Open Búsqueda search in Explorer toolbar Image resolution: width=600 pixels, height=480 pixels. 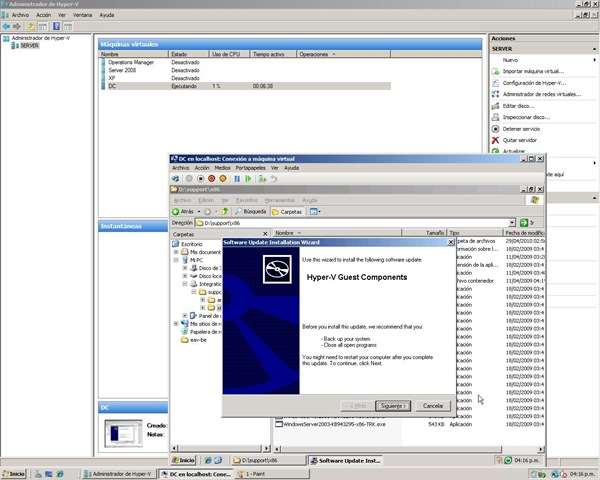pyautogui.click(x=251, y=212)
